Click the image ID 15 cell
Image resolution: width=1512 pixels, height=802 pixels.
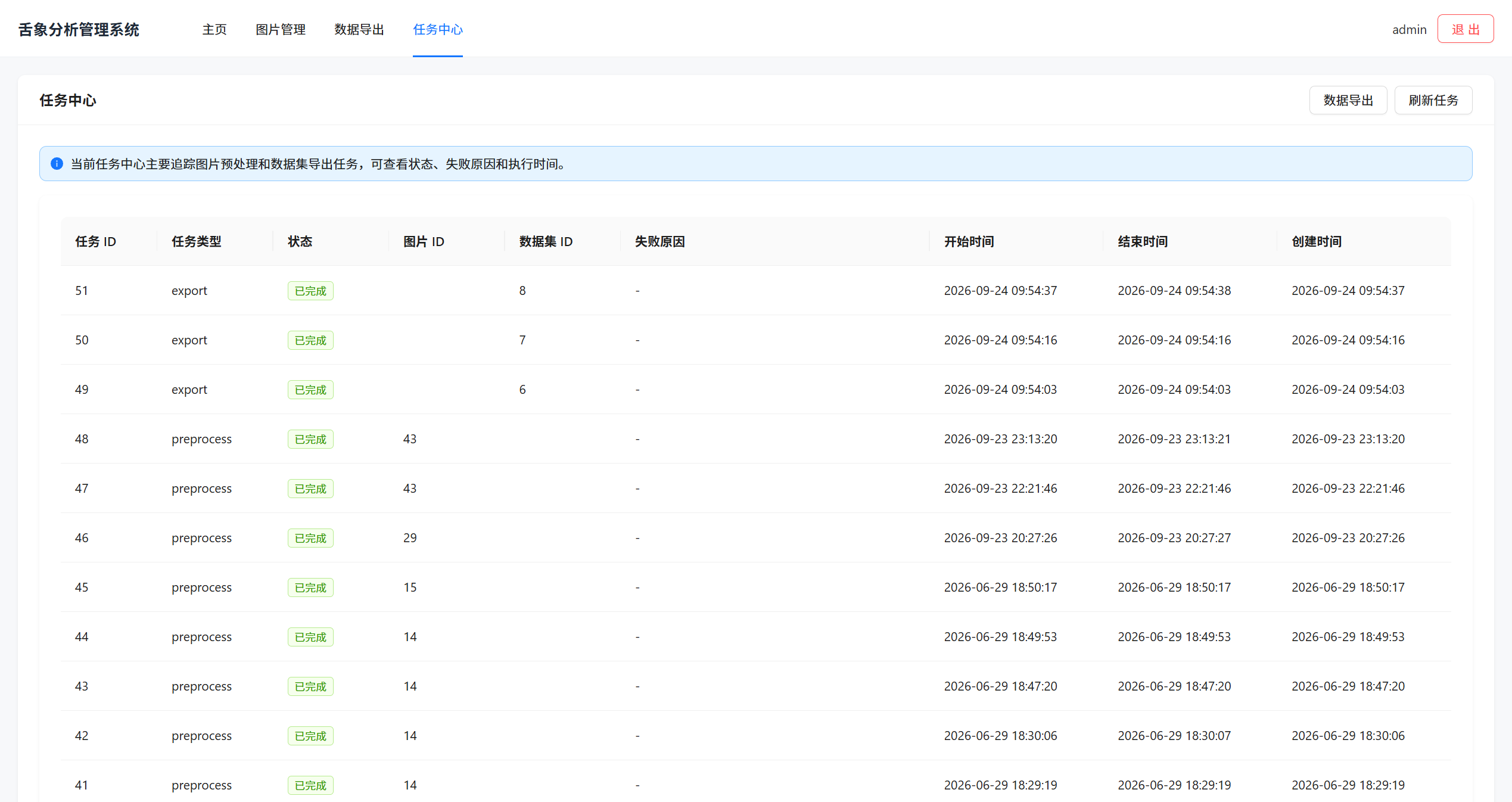coord(410,587)
